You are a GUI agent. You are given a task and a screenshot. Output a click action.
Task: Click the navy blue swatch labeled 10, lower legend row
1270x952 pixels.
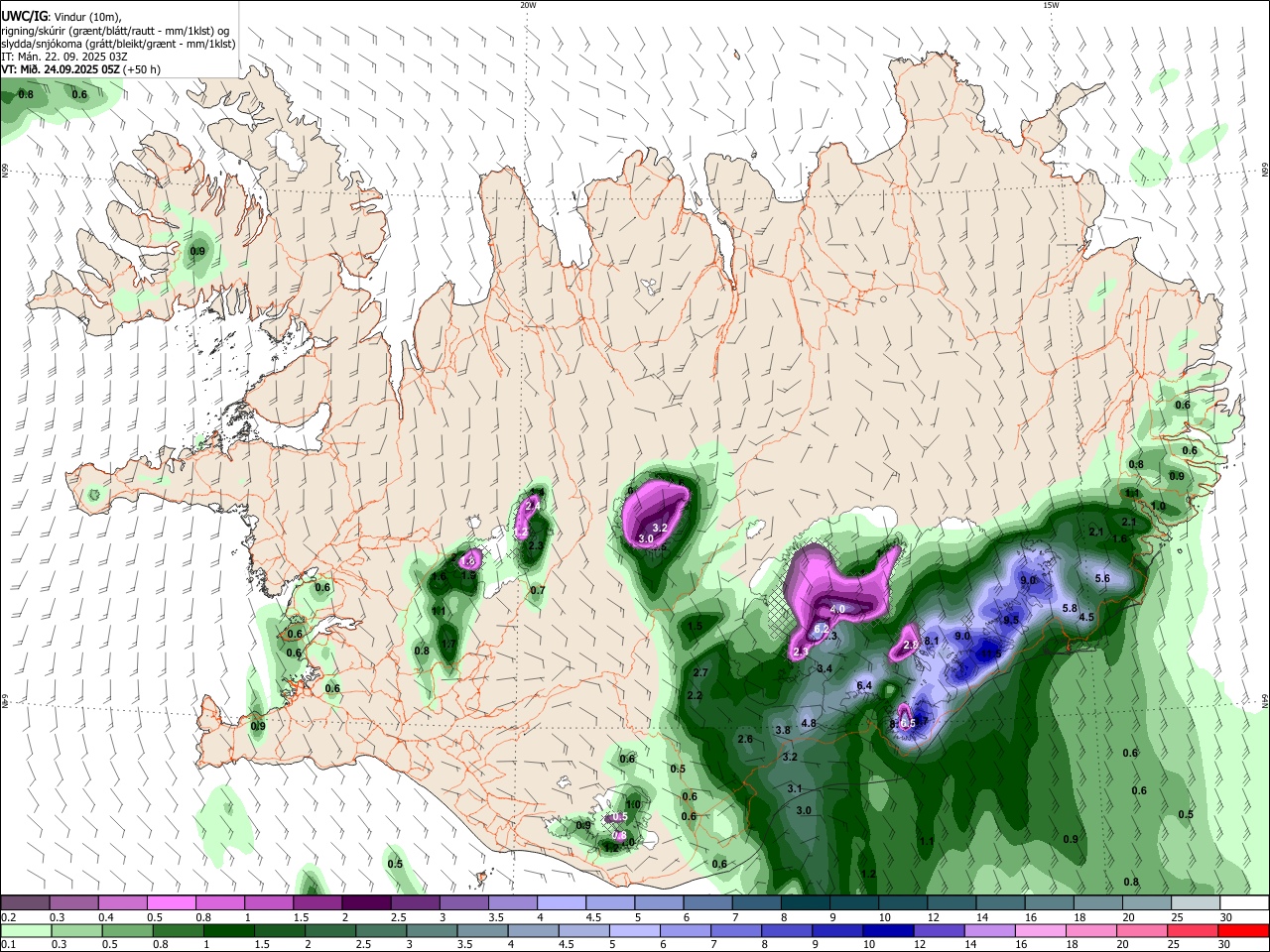point(888,931)
